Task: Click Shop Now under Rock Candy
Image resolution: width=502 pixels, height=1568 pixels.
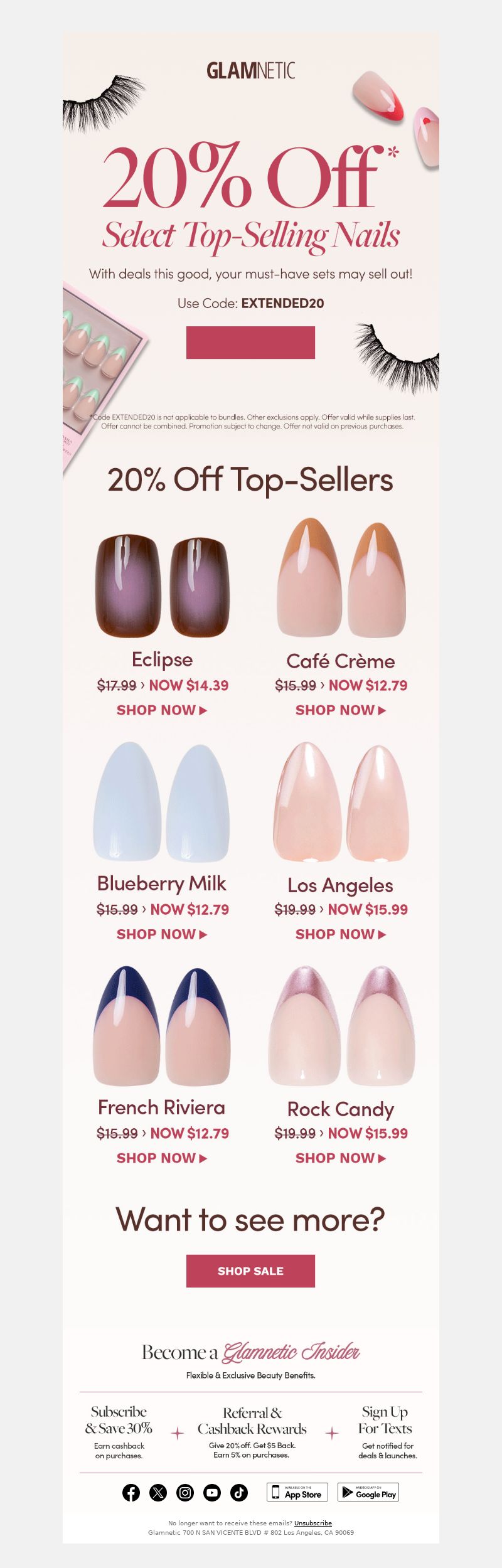Action: [341, 1158]
